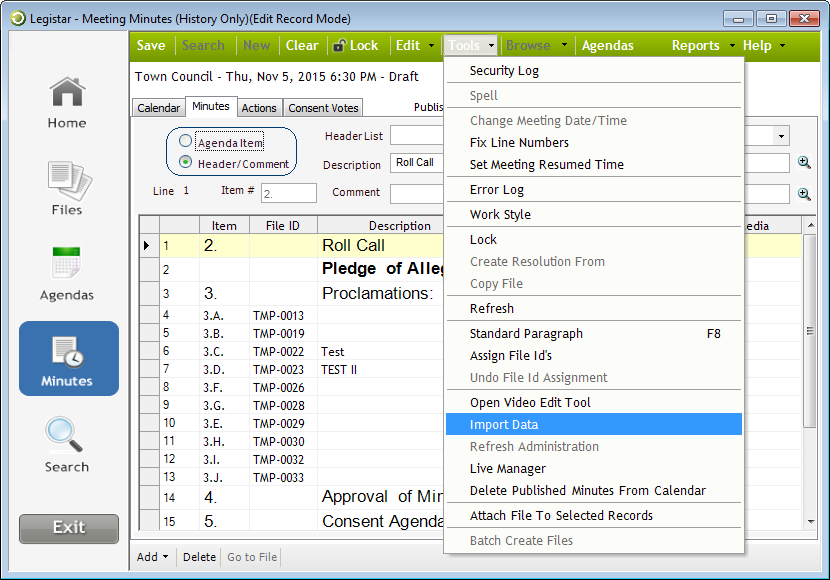Select the TMP-0033 file ID cell

[x=283, y=477]
